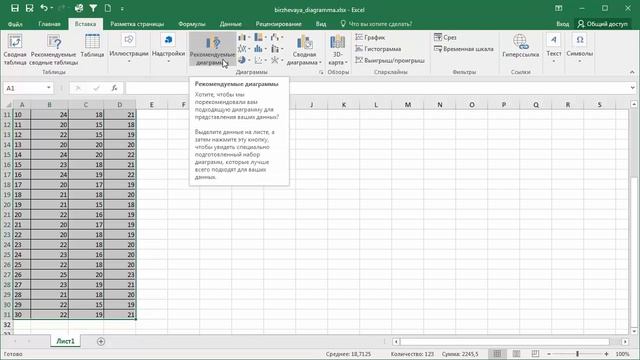Image resolution: width=640 pixels, height=360 pixels.
Task: Open the Name Box dropdown arrow
Action: pyautogui.click(x=49, y=88)
